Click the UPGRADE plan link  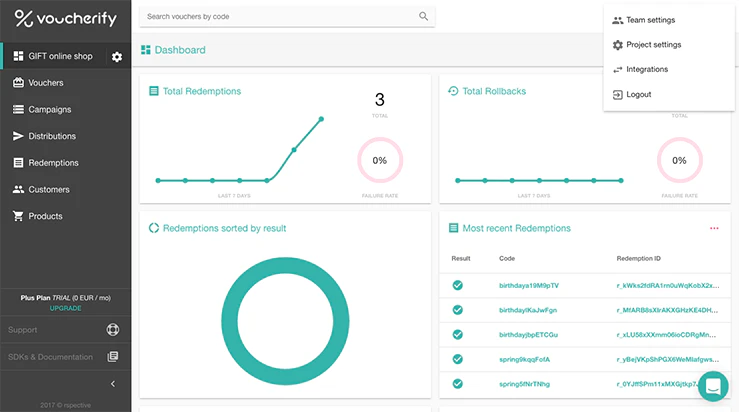(x=66, y=308)
